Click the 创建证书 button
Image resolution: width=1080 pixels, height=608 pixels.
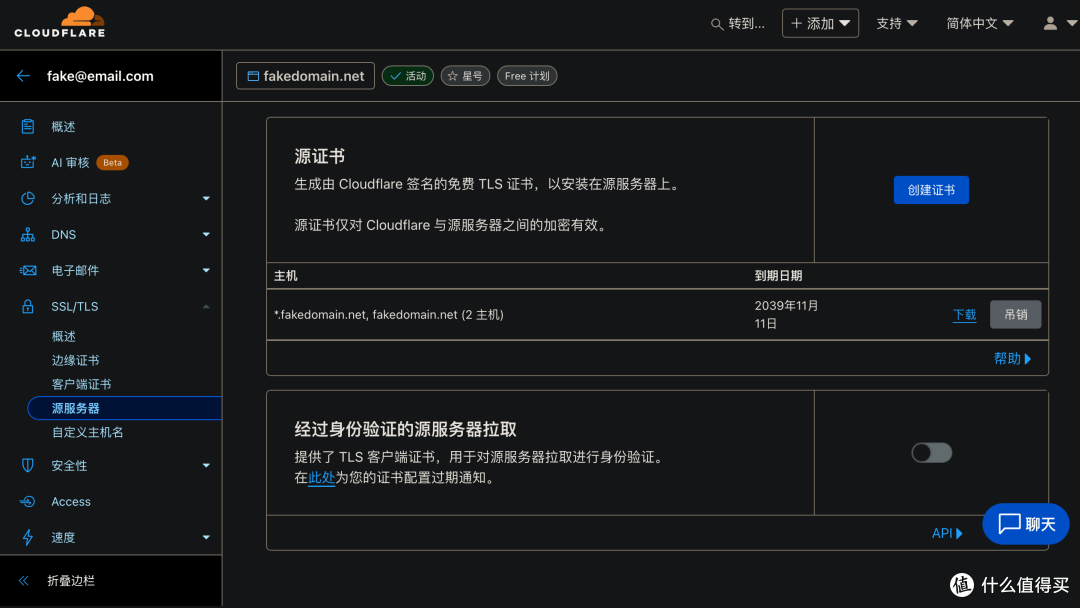931,189
